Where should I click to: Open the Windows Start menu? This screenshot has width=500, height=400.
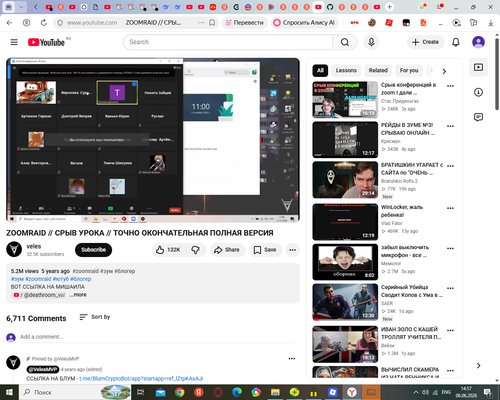(9, 392)
